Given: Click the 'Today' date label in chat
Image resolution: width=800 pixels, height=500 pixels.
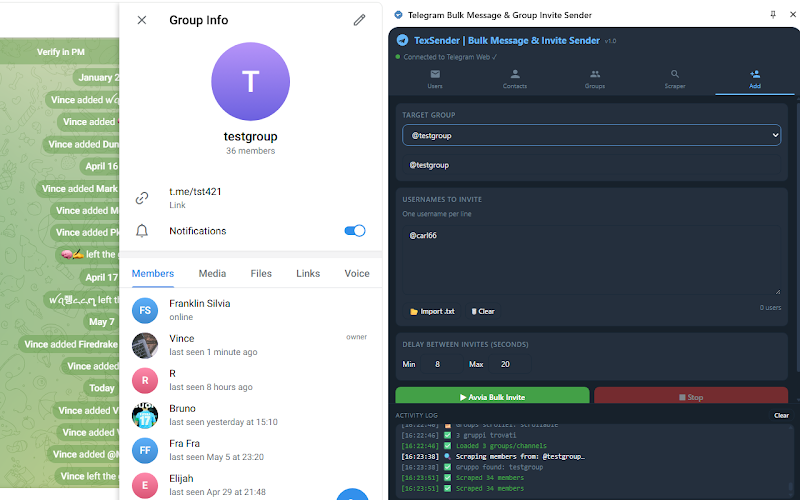Looking at the screenshot, I should tap(102, 388).
